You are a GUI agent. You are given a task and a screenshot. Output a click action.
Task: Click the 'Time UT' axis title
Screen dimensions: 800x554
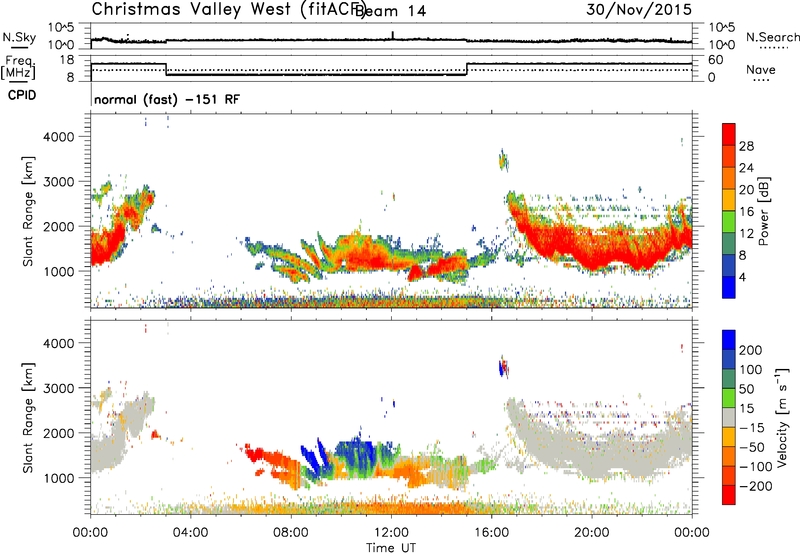tap(391, 547)
